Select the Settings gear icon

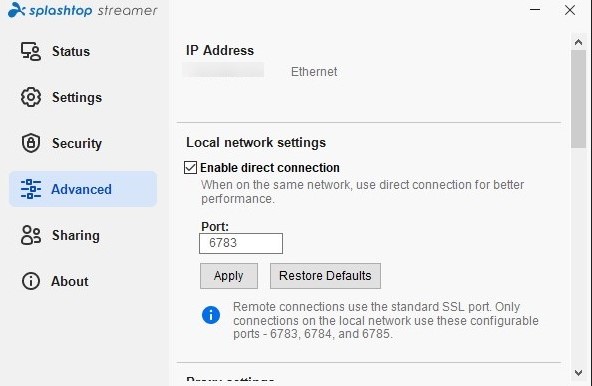31,97
